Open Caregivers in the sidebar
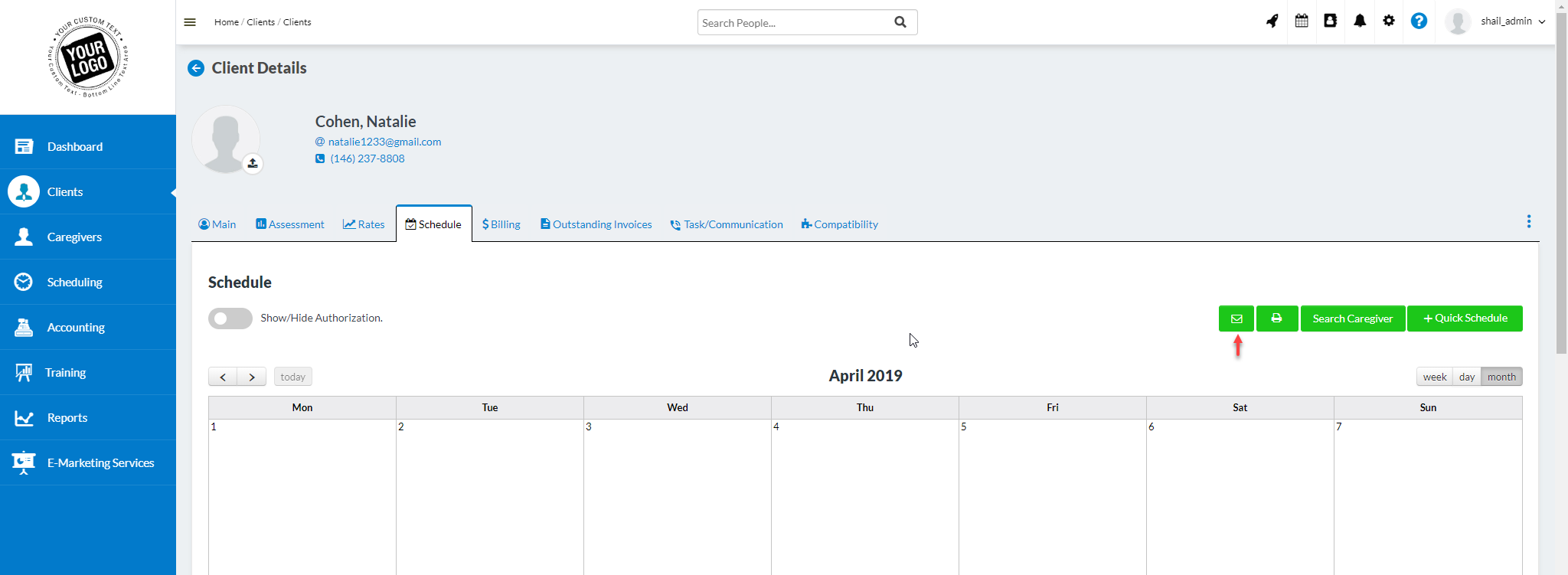The image size is (1568, 575). (74, 237)
